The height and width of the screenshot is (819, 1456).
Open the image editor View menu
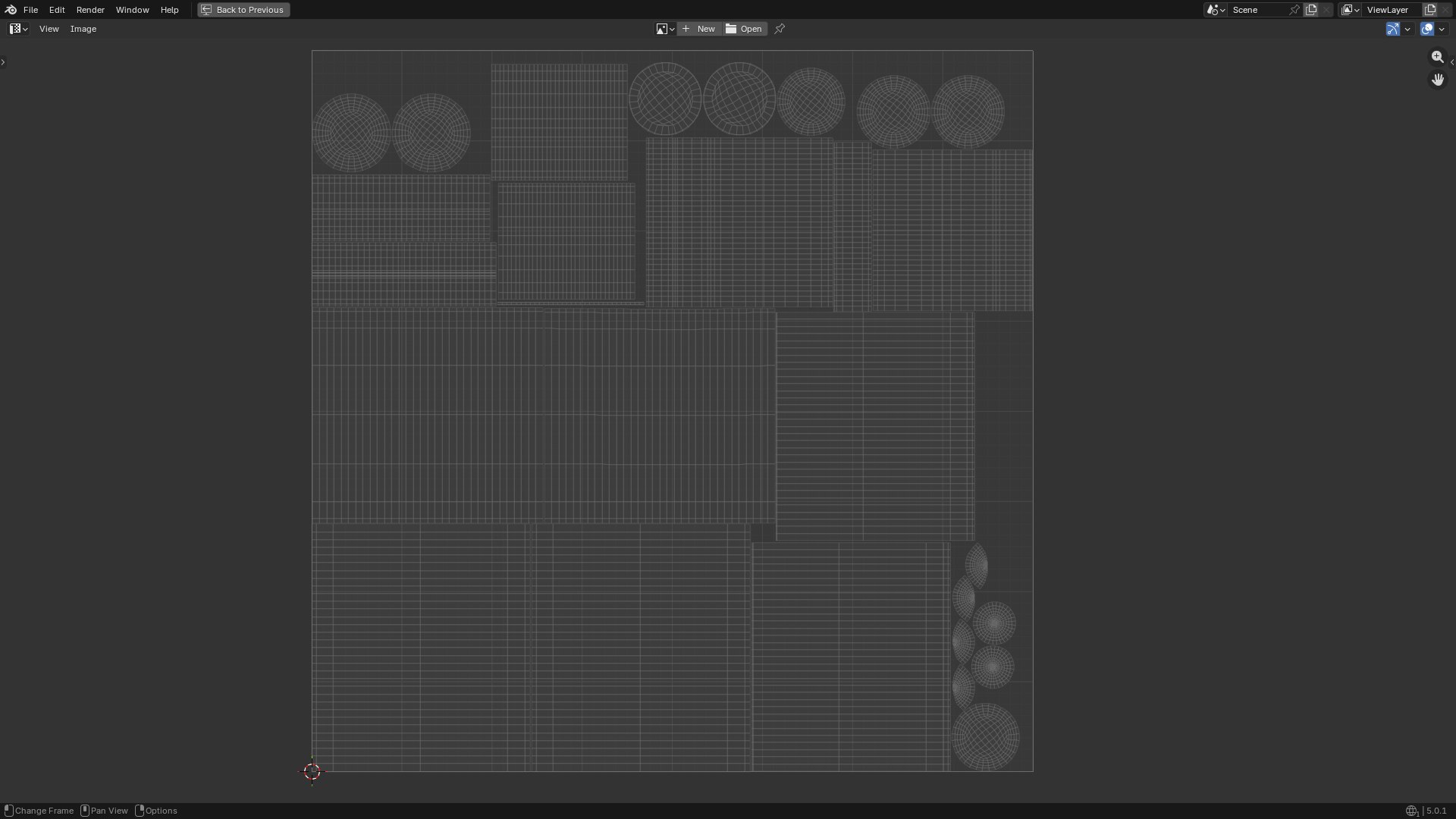(x=49, y=29)
